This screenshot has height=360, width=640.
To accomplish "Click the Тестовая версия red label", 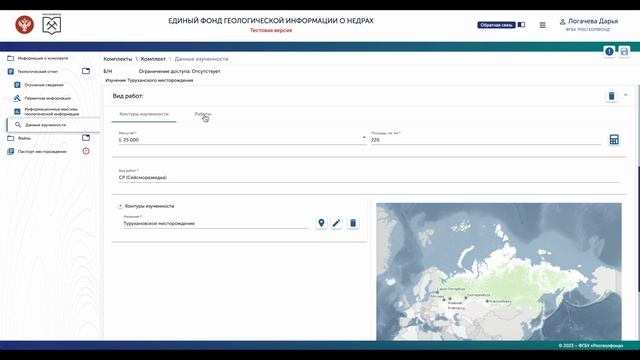I will click(271, 30).
